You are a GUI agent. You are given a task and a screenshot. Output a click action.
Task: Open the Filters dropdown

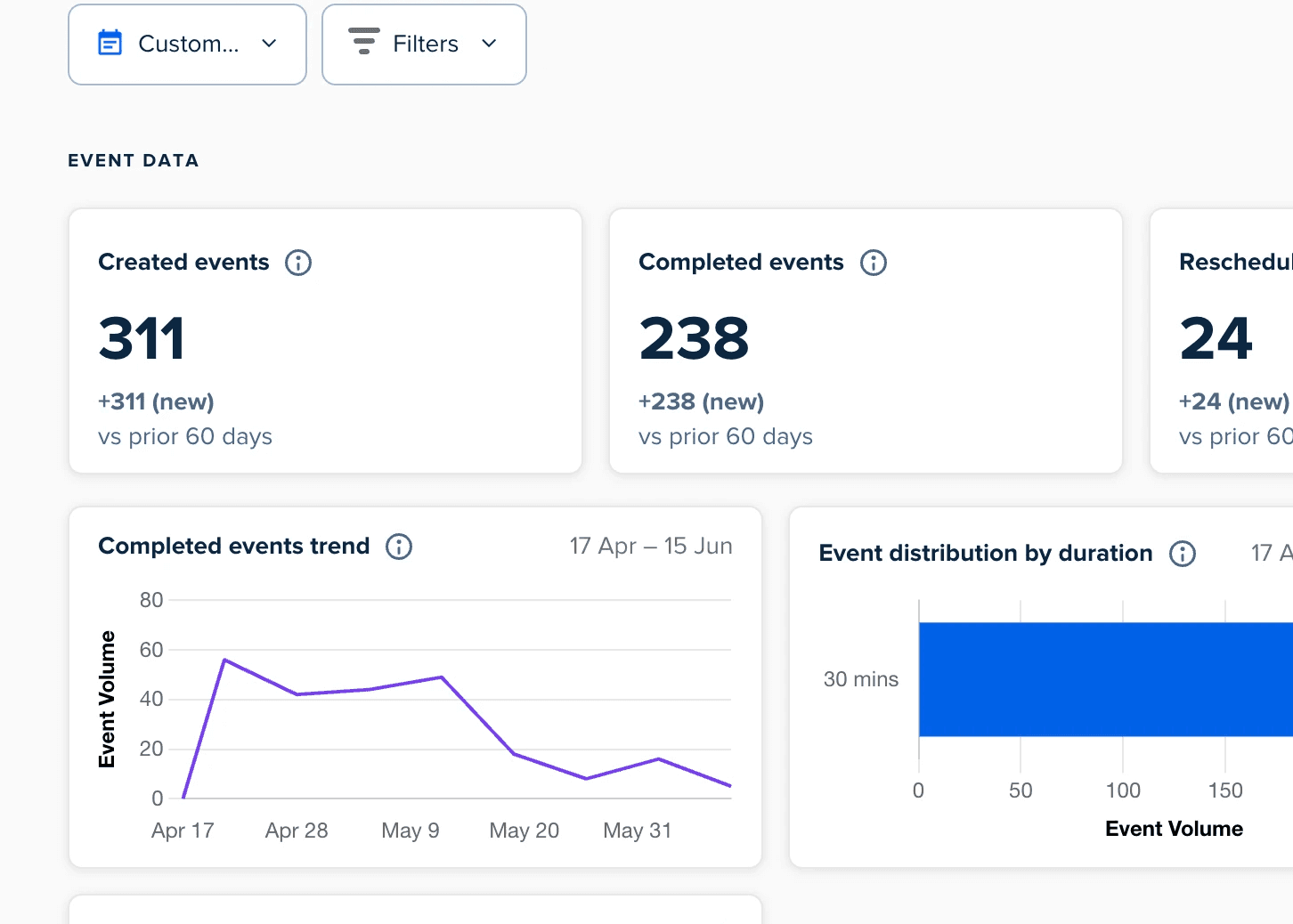pos(424,45)
